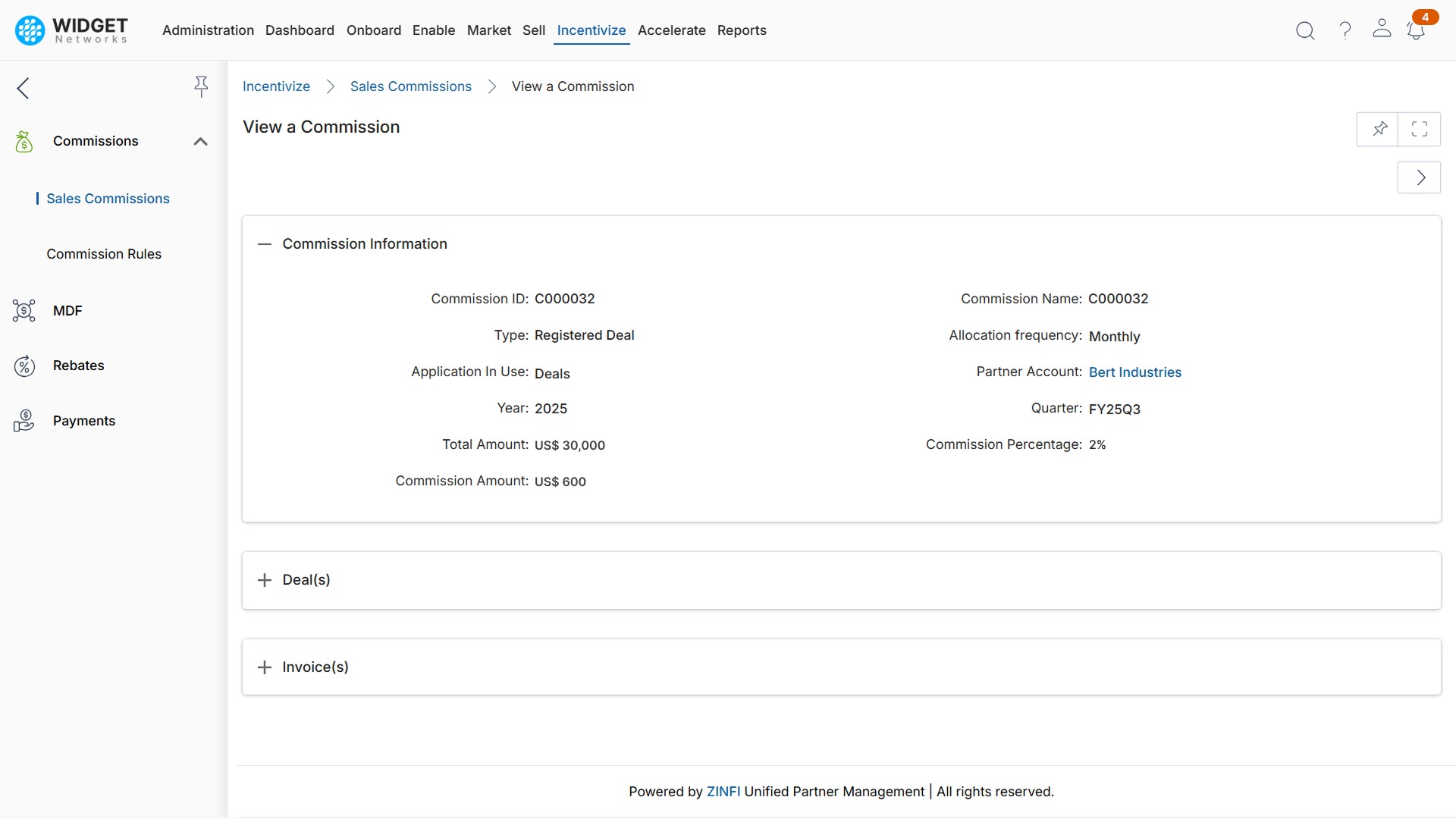Select the Commissions money bag icon

[x=24, y=141]
